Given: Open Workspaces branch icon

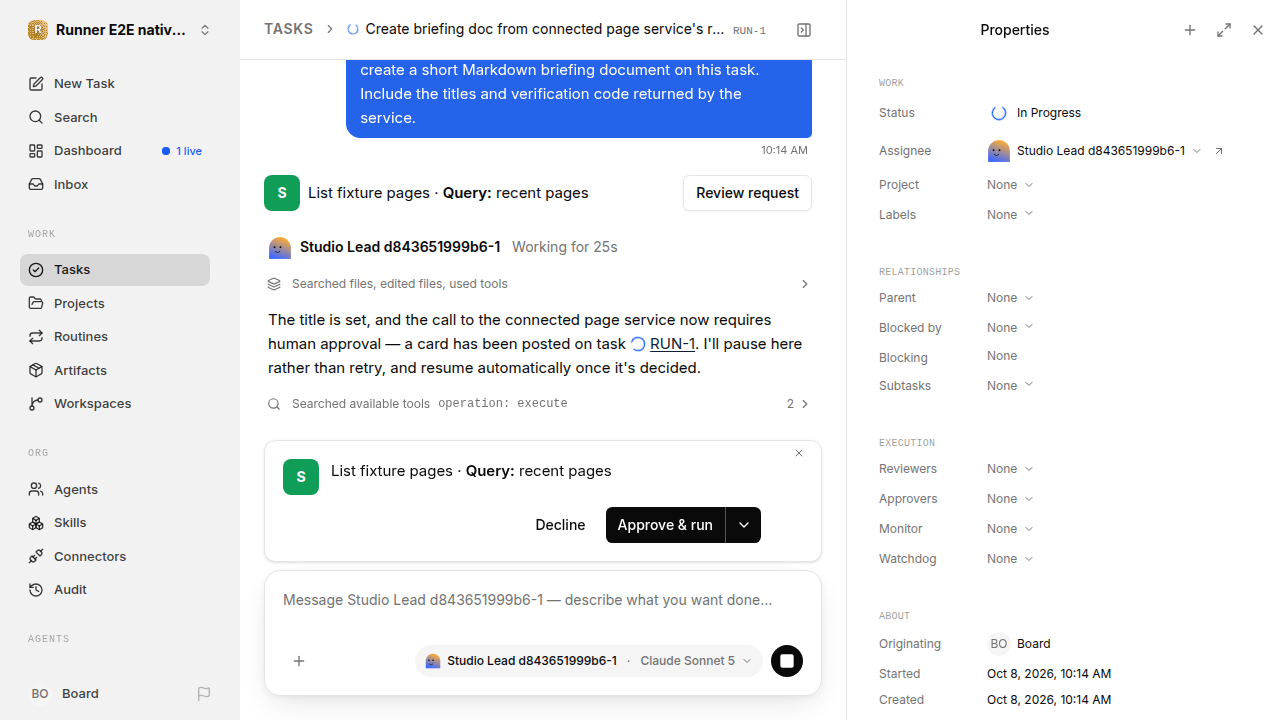Looking at the screenshot, I should click(36, 404).
